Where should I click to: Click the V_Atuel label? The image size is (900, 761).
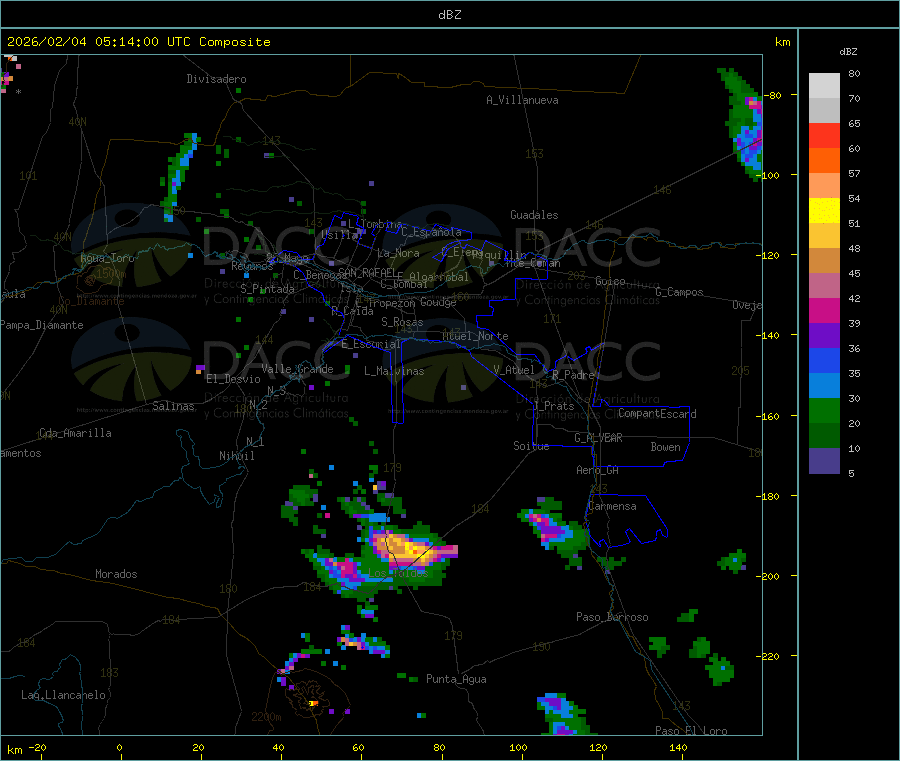(514, 370)
